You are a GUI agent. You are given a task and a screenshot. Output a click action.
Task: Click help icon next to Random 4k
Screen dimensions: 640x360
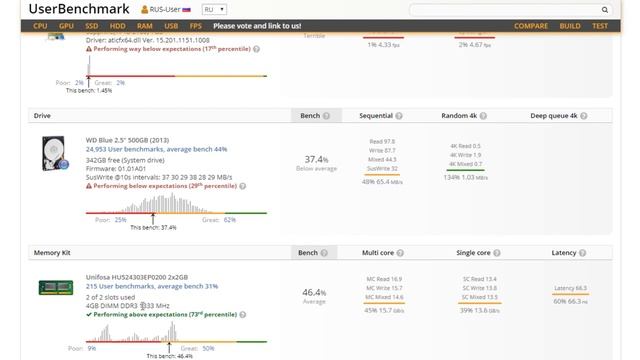[483, 116]
